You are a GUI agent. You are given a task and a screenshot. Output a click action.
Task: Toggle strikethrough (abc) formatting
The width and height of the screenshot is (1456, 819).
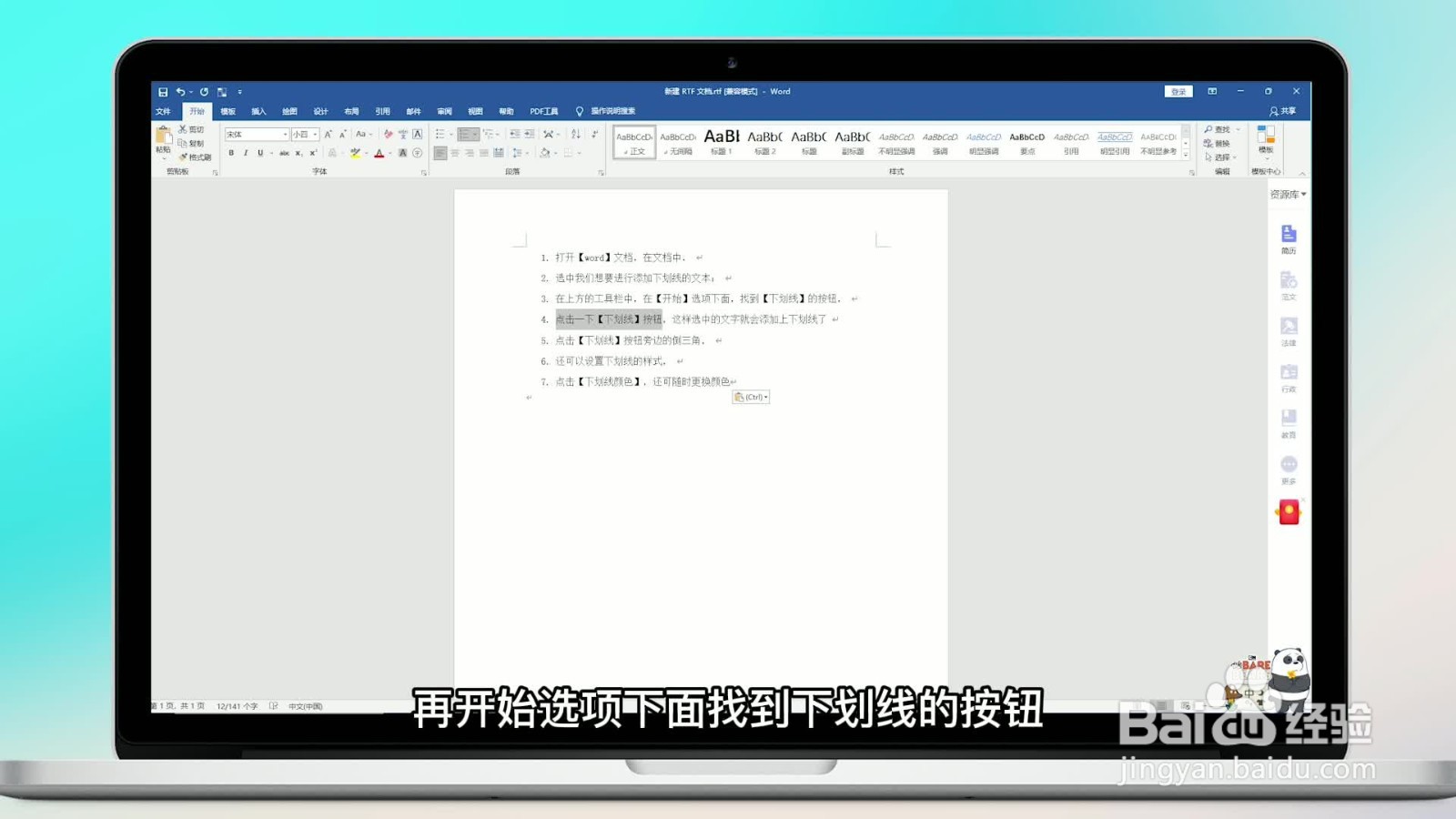point(284,153)
